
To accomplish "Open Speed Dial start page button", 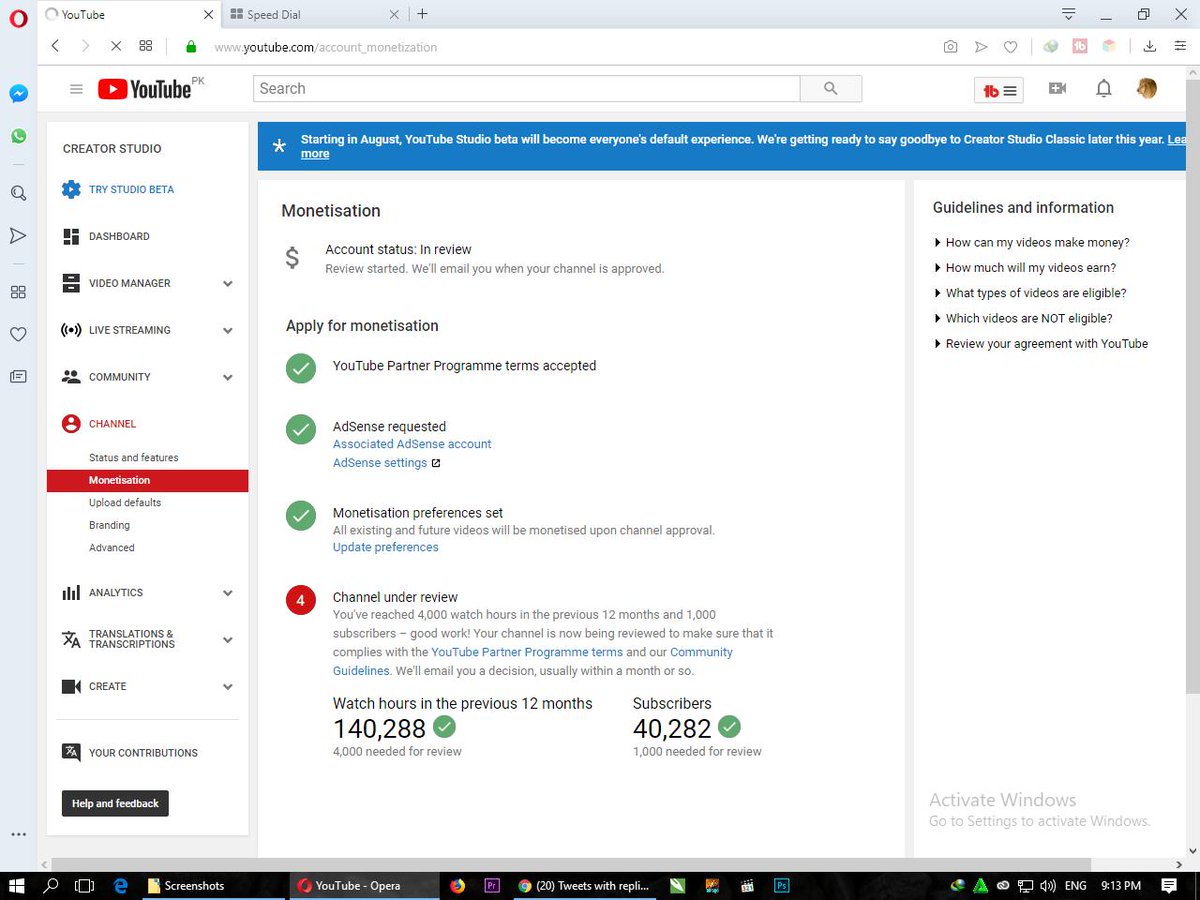I will click(x=146, y=46).
